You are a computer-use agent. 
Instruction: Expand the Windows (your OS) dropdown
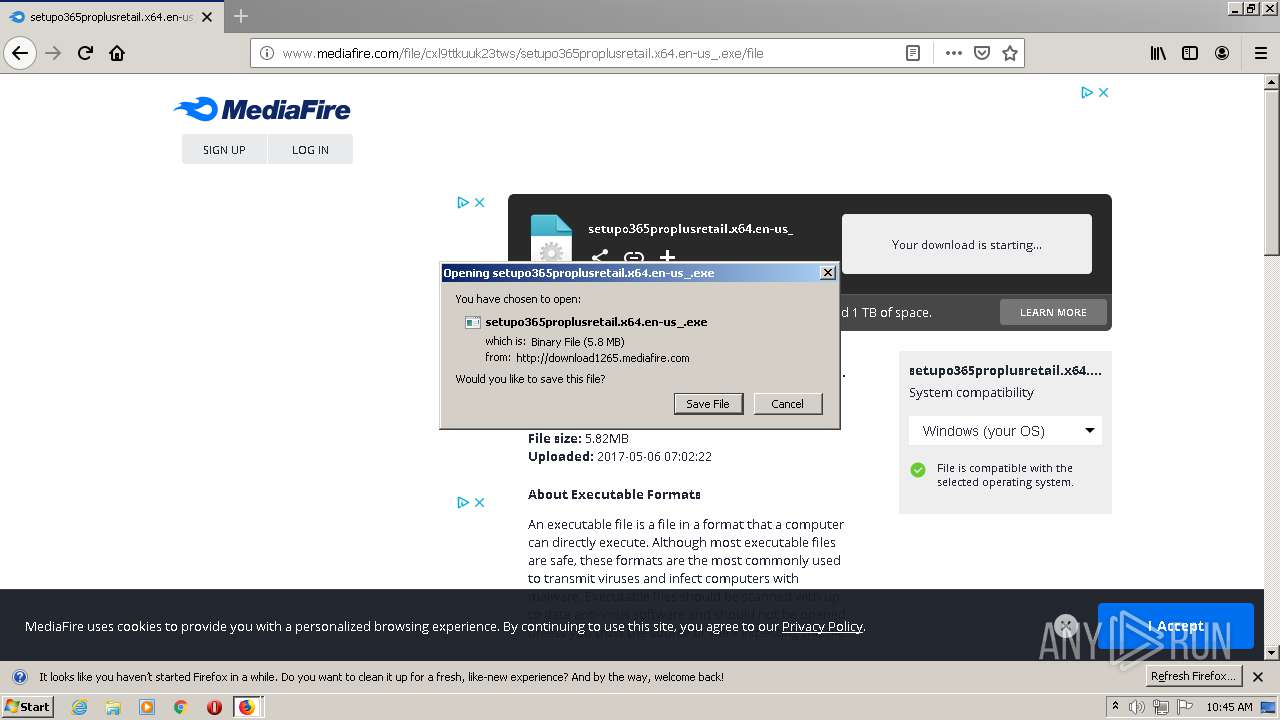[1005, 431]
